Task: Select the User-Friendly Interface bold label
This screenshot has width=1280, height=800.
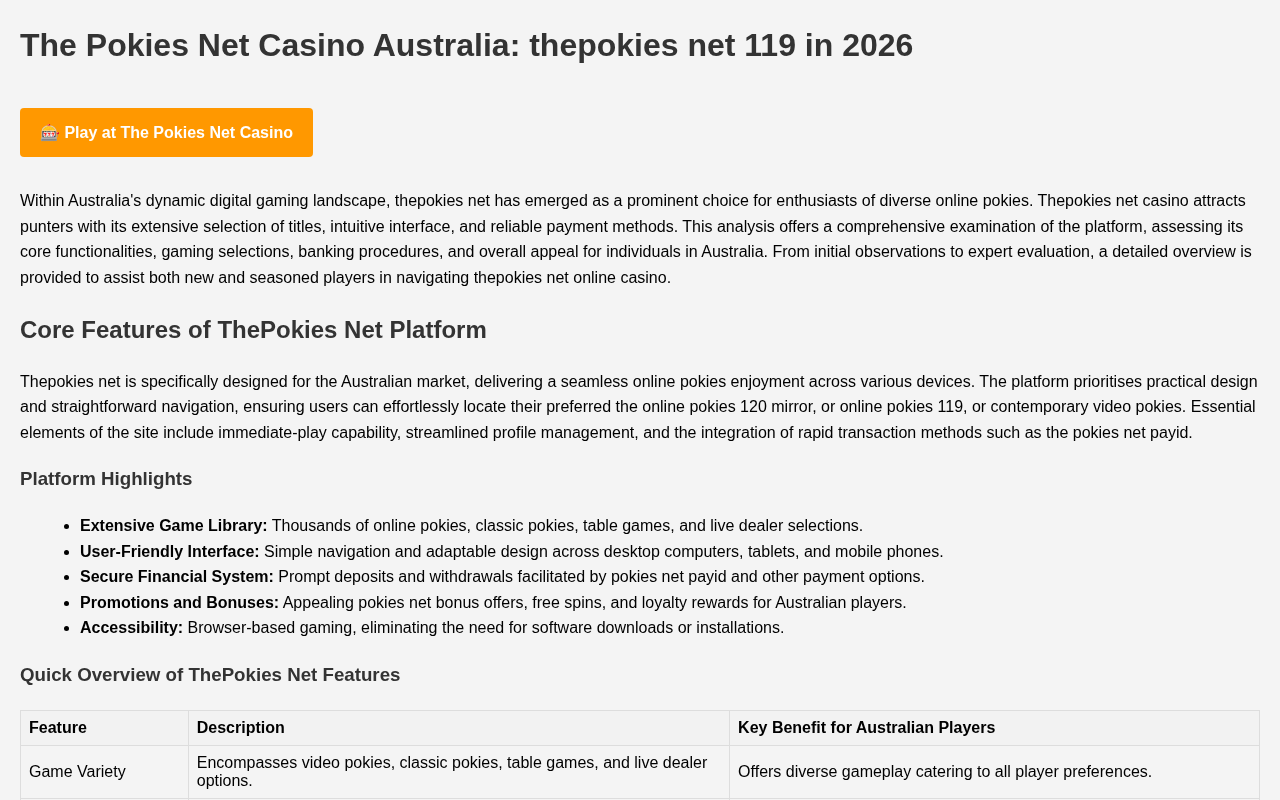Action: point(169,552)
